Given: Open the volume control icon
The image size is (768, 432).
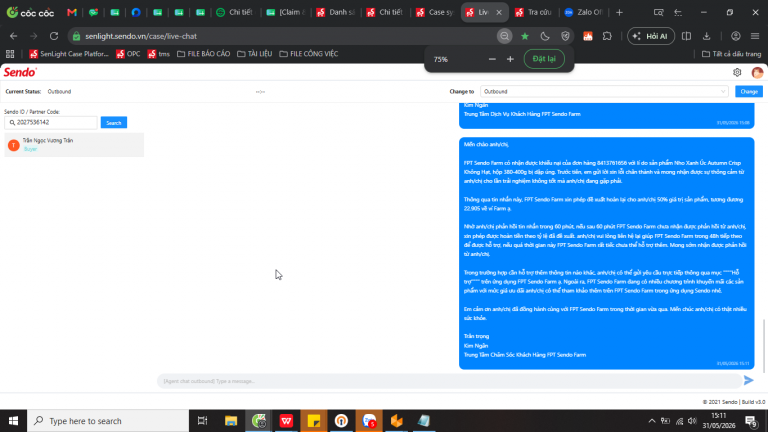Looking at the screenshot, I should pyautogui.click(x=692, y=421).
